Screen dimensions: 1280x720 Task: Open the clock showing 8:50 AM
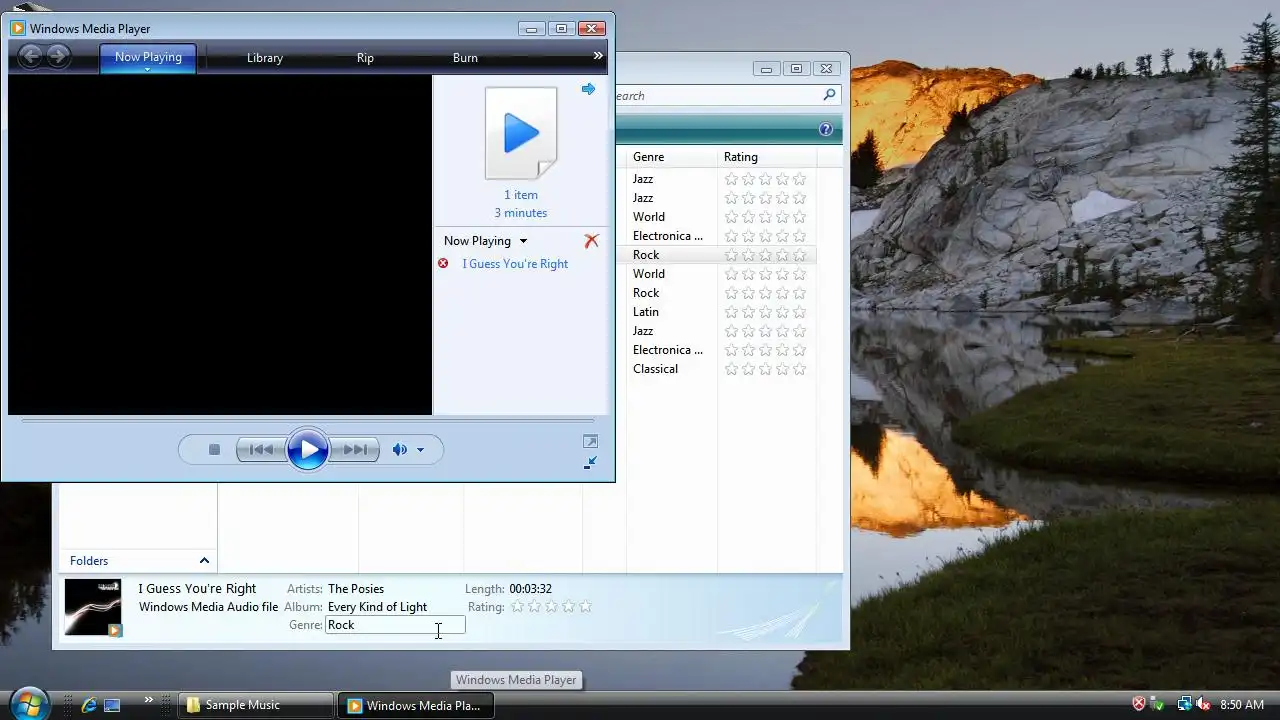[x=1242, y=705]
